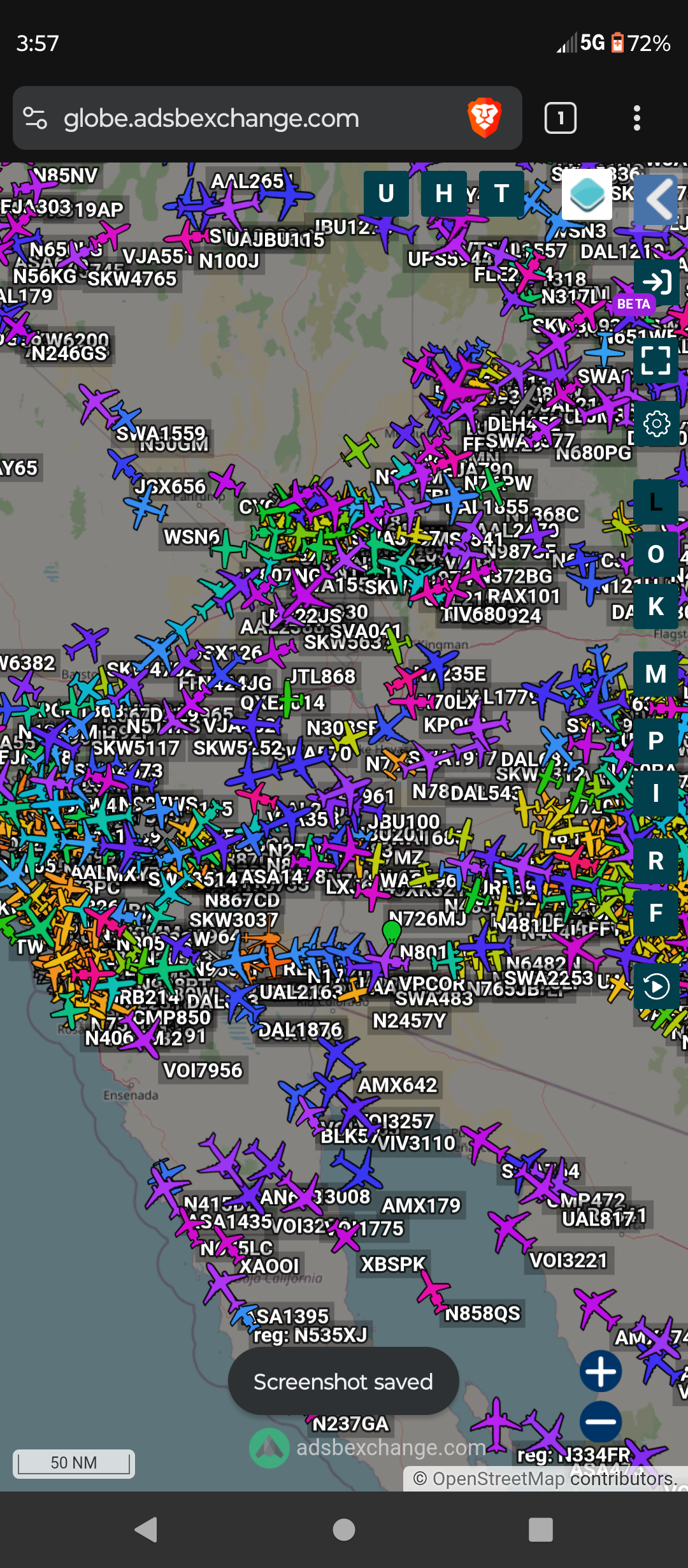
Task: Select aircraft label N246GS
Action: [x=69, y=353]
